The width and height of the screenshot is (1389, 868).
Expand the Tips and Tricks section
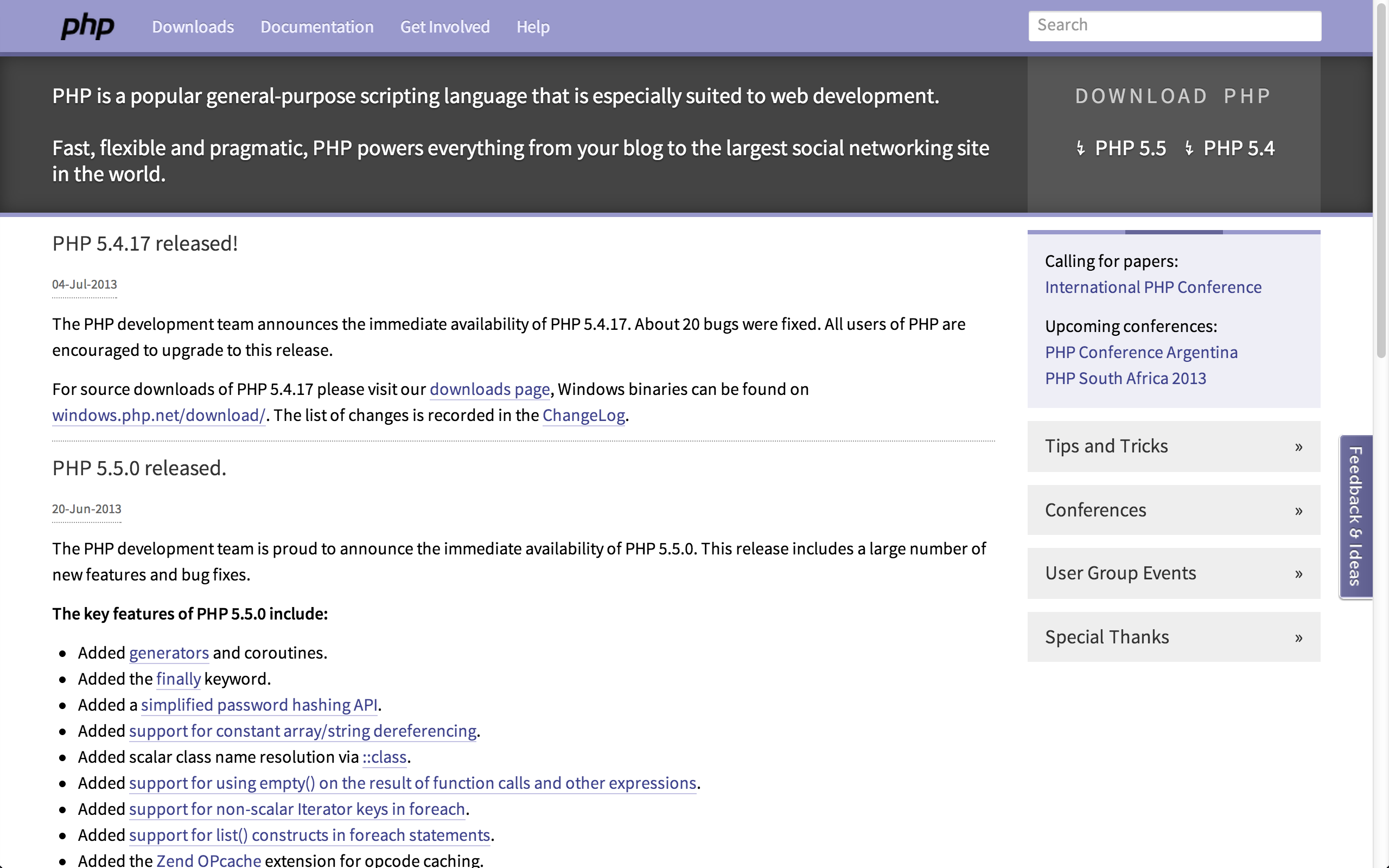[x=1174, y=446]
